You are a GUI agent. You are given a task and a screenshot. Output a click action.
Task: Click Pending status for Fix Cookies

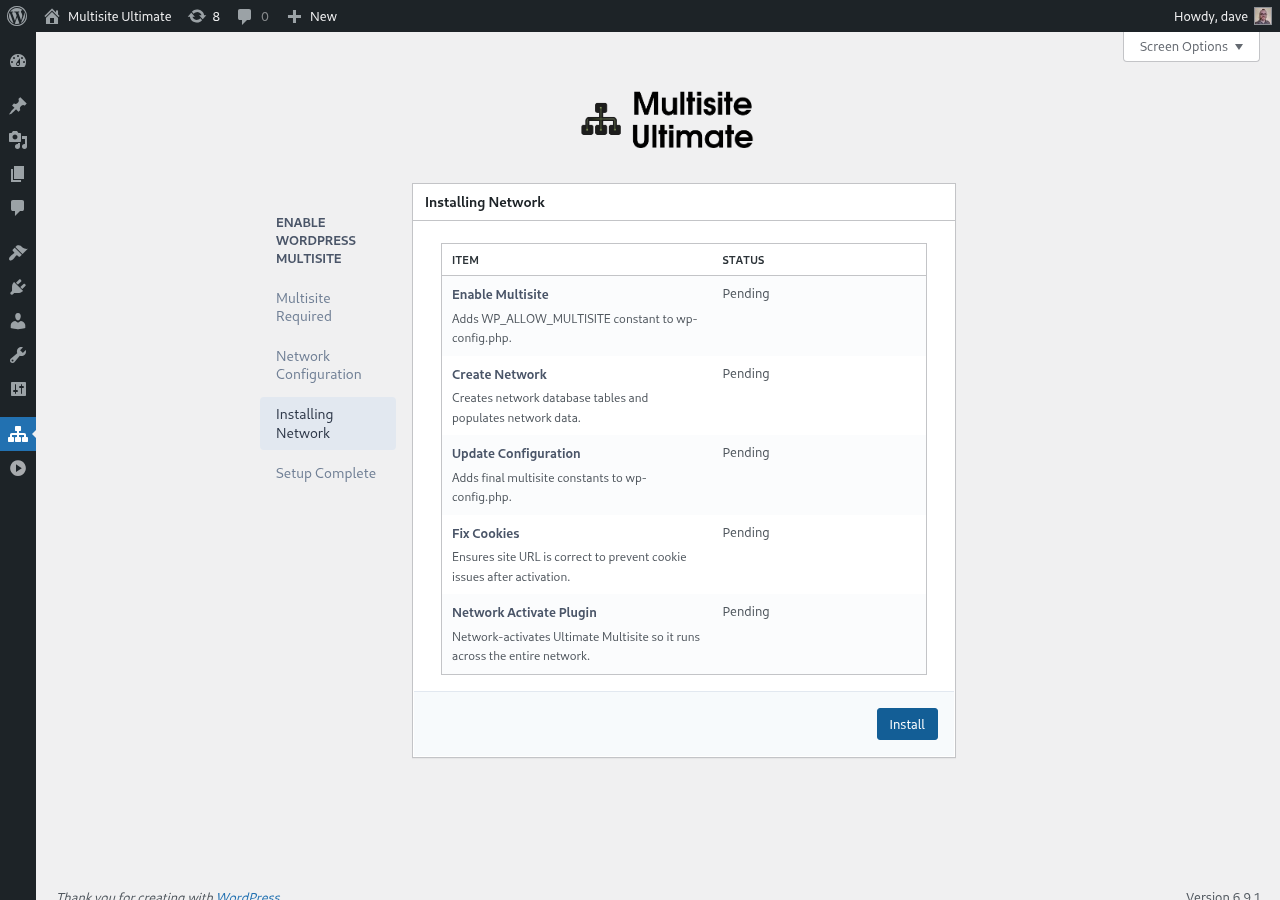tap(746, 532)
